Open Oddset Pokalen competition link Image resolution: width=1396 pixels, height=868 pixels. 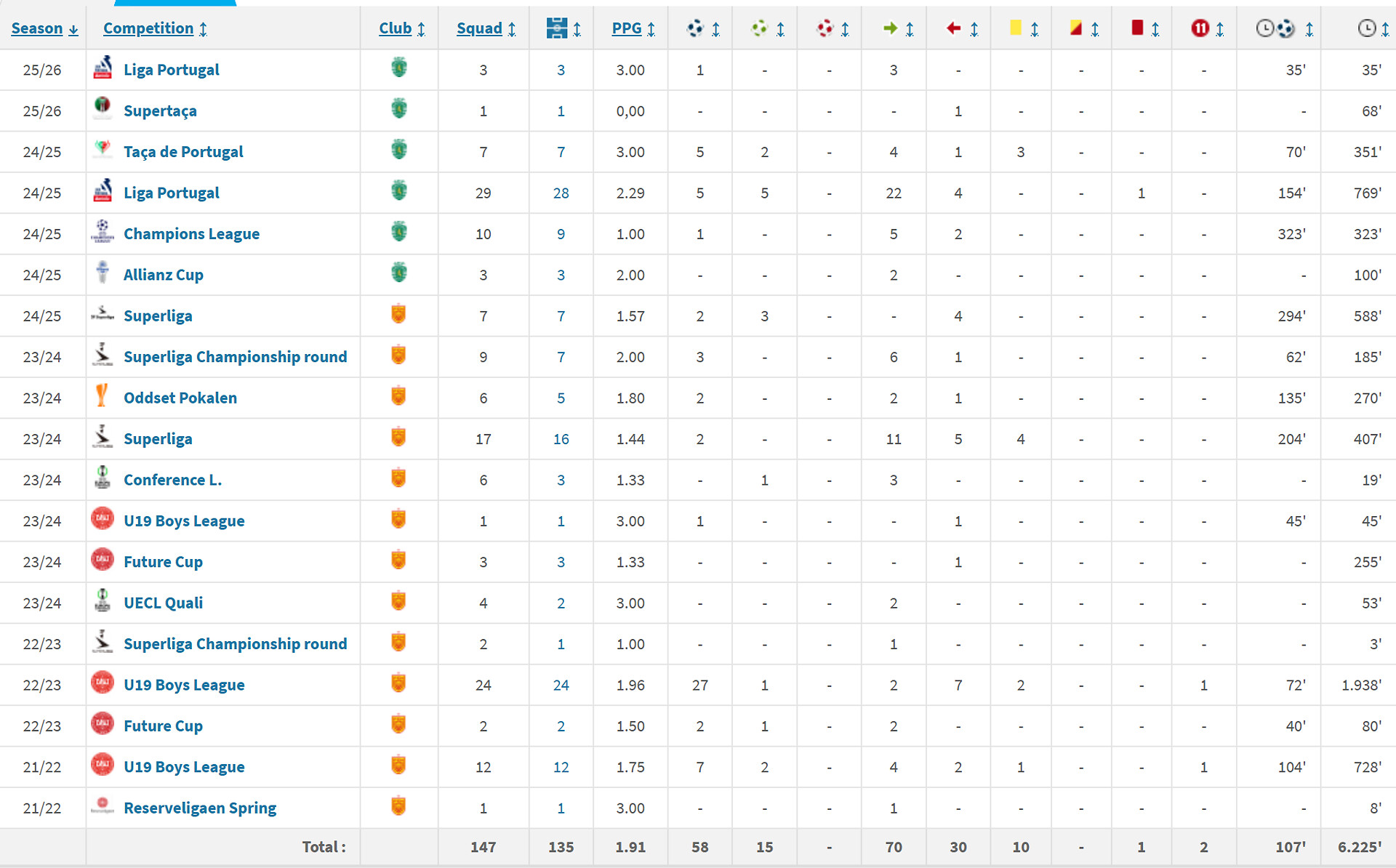click(180, 398)
